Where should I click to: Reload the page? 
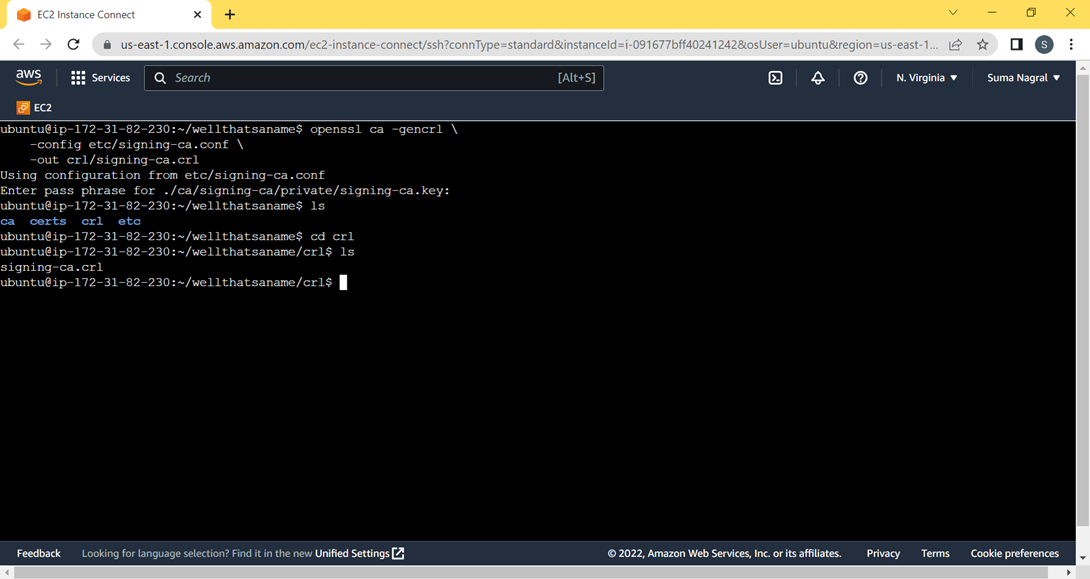(72, 44)
